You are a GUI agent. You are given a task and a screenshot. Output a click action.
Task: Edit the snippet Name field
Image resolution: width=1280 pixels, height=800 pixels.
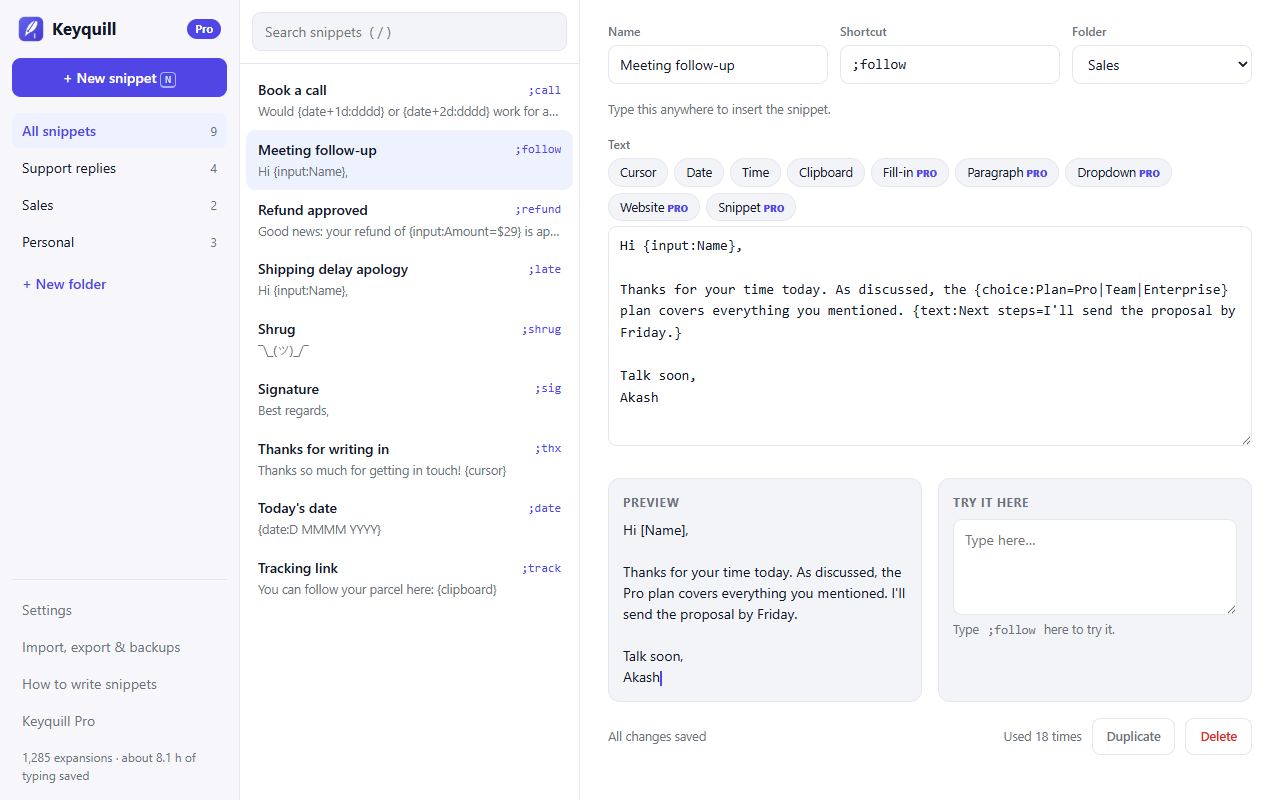[718, 65]
